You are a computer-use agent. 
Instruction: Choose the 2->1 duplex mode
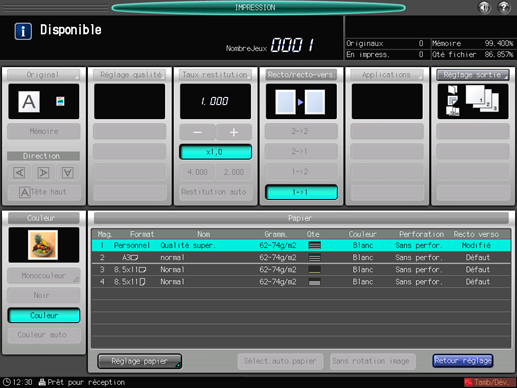(301, 151)
